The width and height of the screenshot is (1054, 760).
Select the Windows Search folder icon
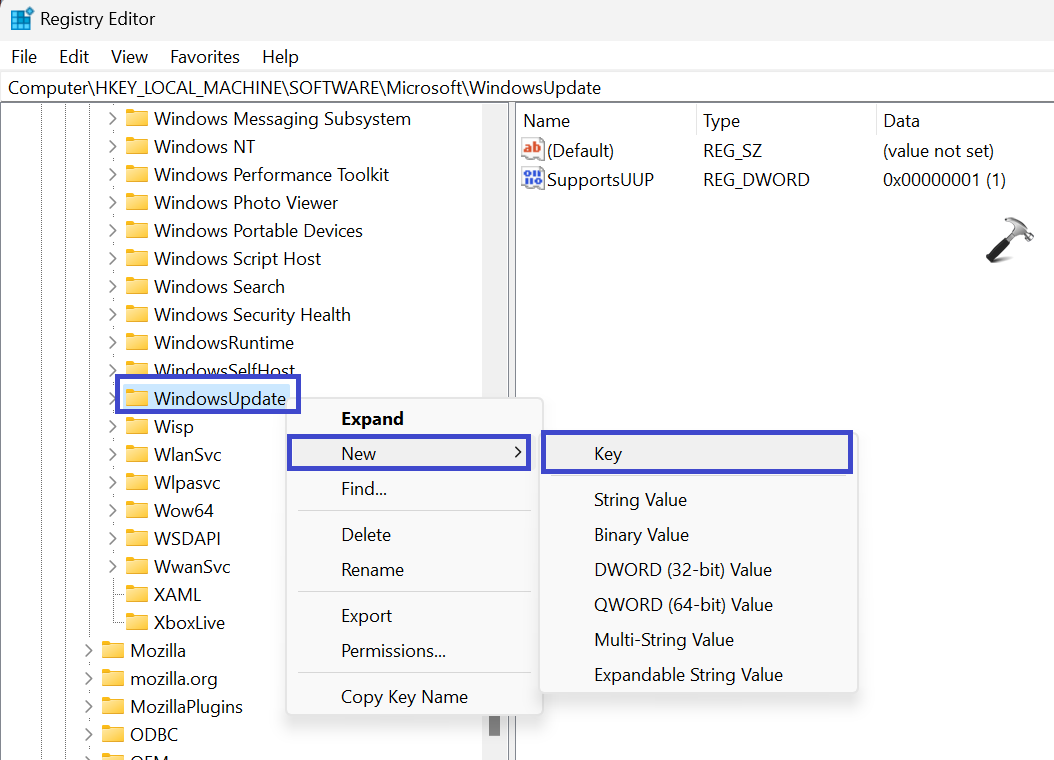pyautogui.click(x=136, y=287)
